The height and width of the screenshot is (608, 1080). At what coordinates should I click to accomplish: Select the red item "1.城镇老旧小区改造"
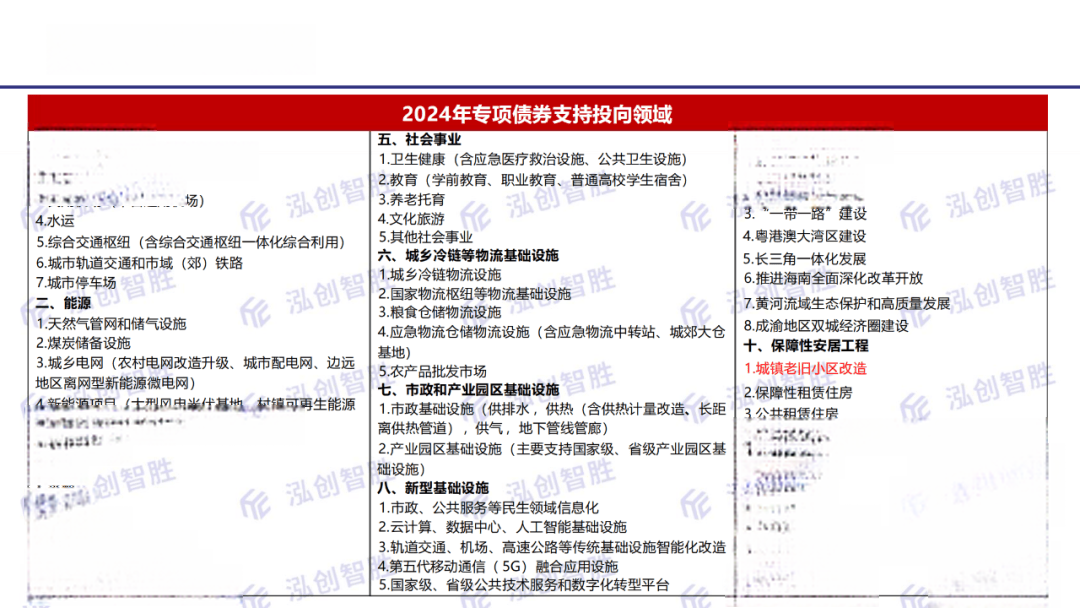pos(804,368)
